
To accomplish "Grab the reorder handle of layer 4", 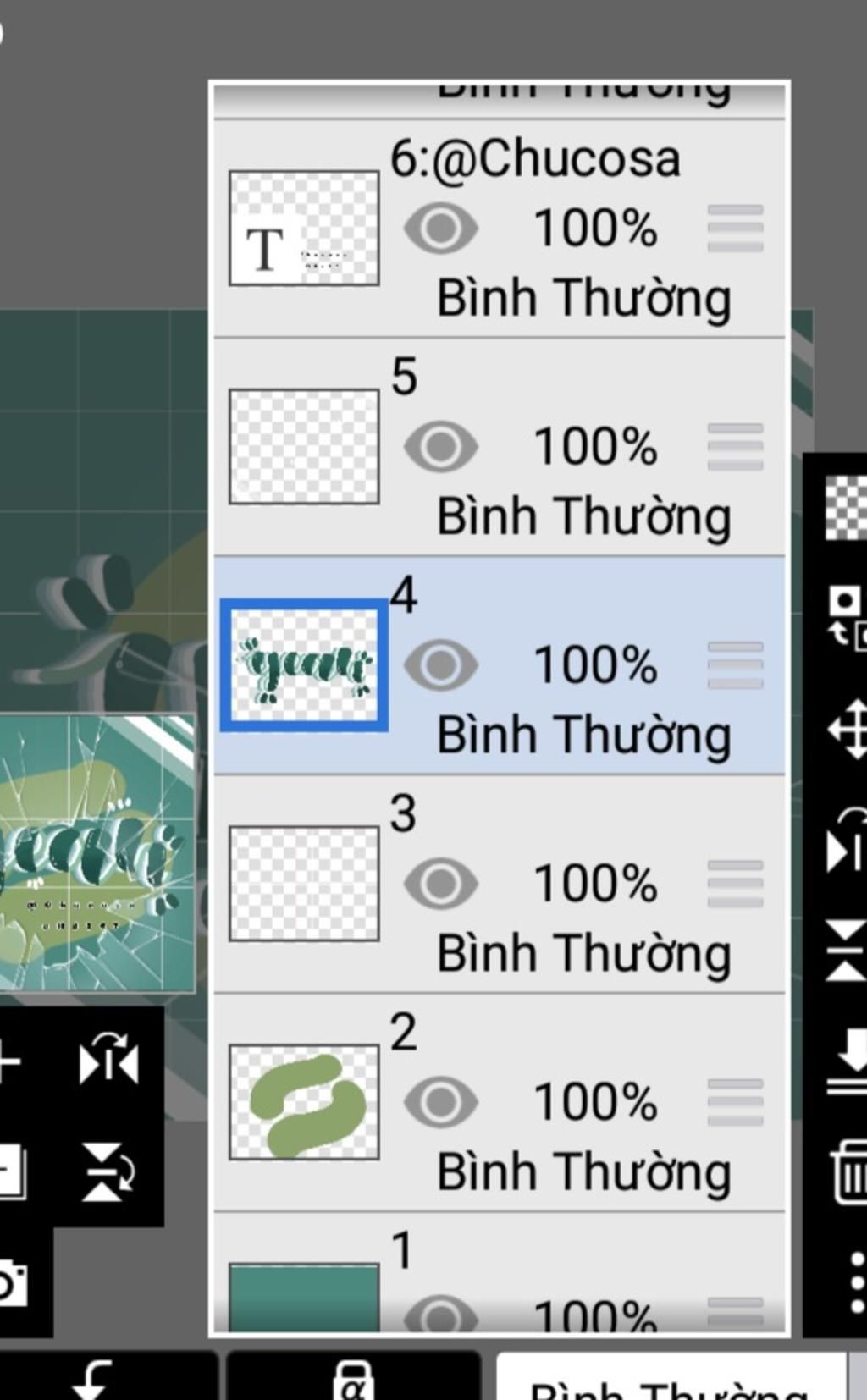I will pyautogui.click(x=735, y=664).
